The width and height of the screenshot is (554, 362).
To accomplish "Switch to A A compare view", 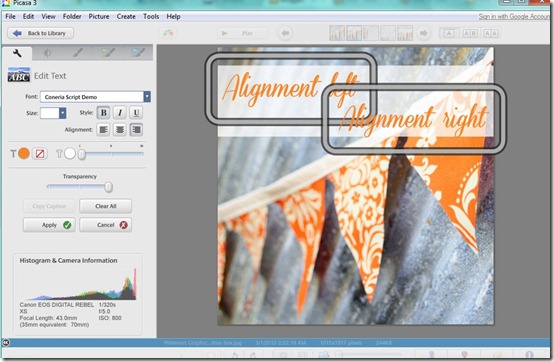I will [490, 33].
